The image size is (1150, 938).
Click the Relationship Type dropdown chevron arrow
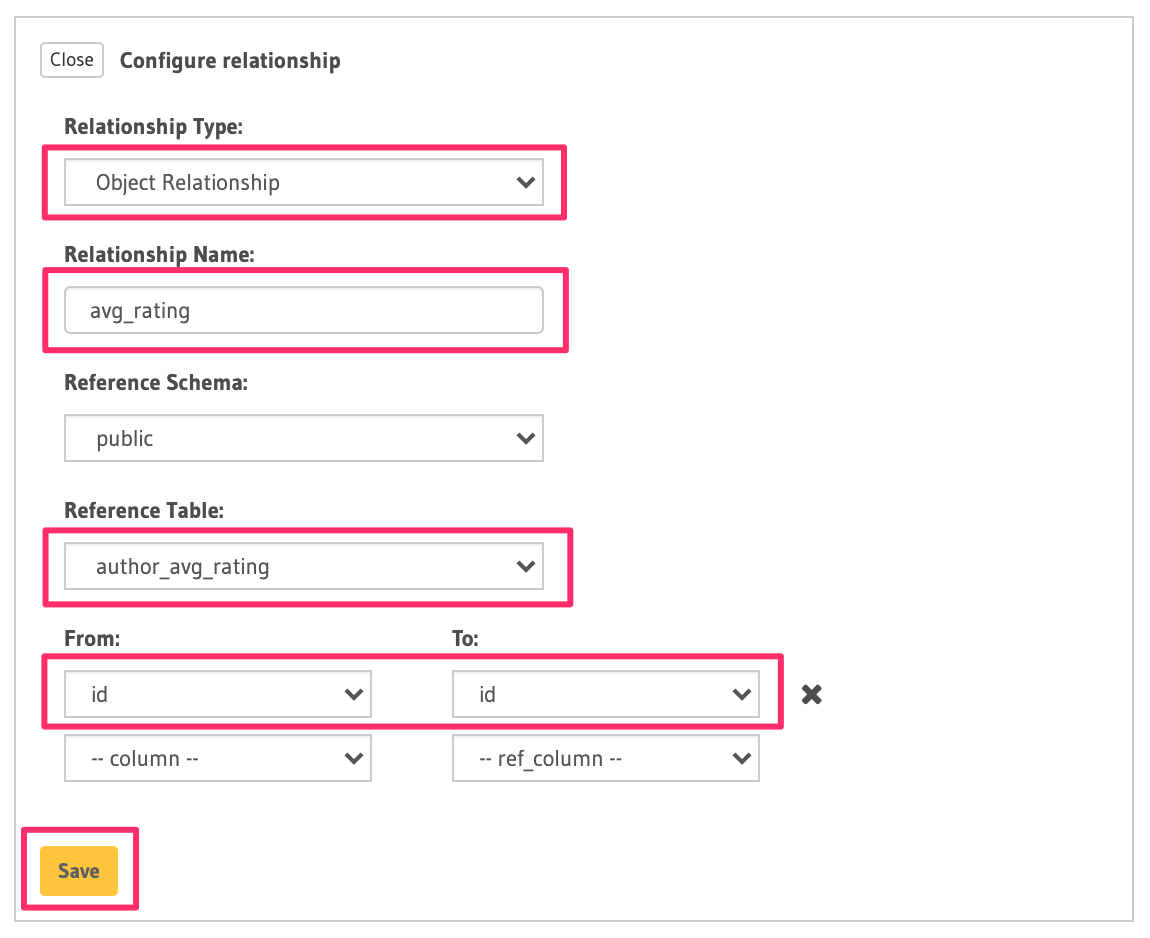coord(524,183)
